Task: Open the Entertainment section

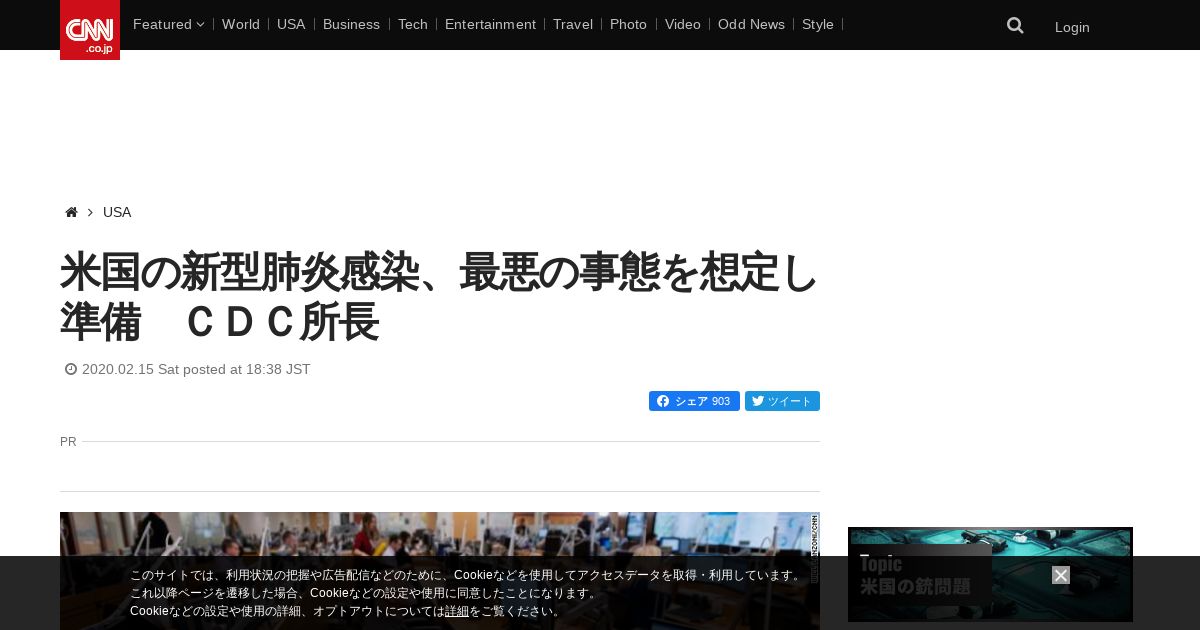Action: coord(490,24)
